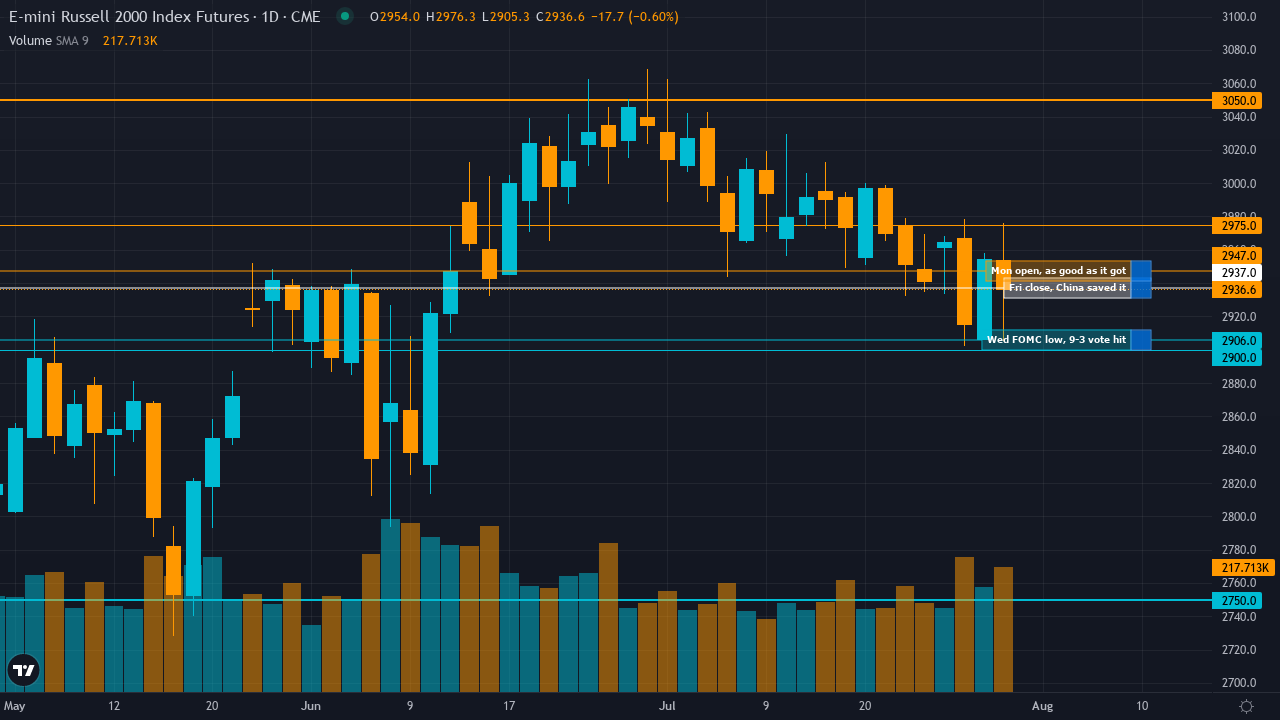Click the 2800.0 tick on price axis
Viewport: 1280px width, 720px height.
pyautogui.click(x=1239, y=517)
